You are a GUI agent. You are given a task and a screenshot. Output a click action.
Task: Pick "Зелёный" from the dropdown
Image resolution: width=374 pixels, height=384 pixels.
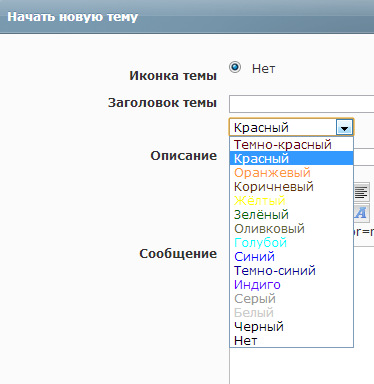291,214
